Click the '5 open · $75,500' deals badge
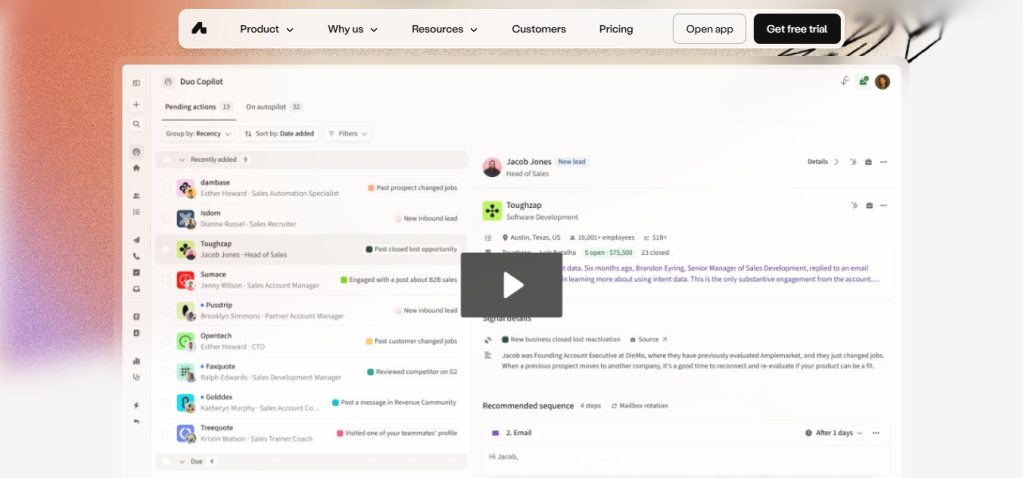This screenshot has height=478, width=1024. coord(609,253)
